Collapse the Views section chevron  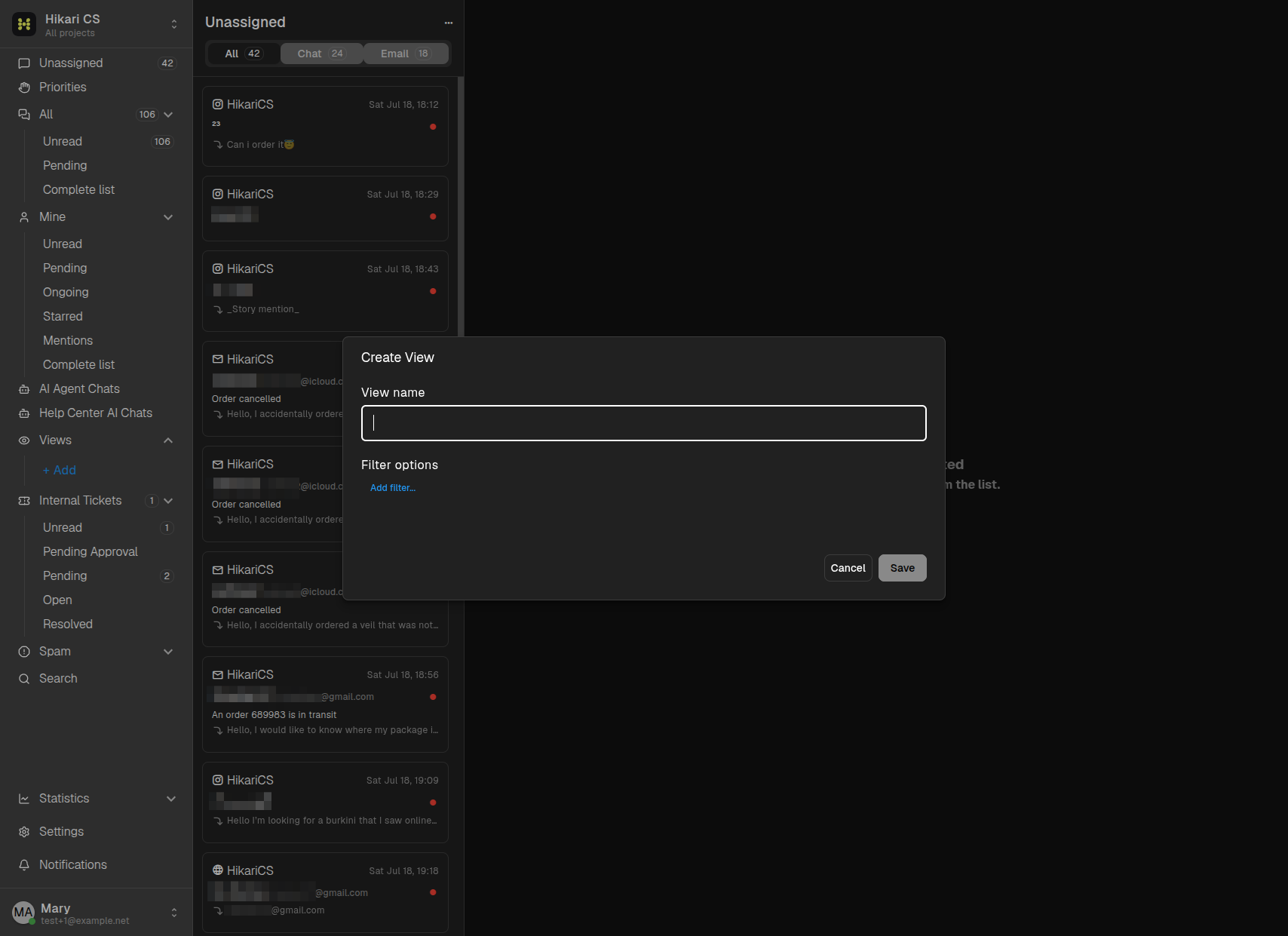pos(168,440)
